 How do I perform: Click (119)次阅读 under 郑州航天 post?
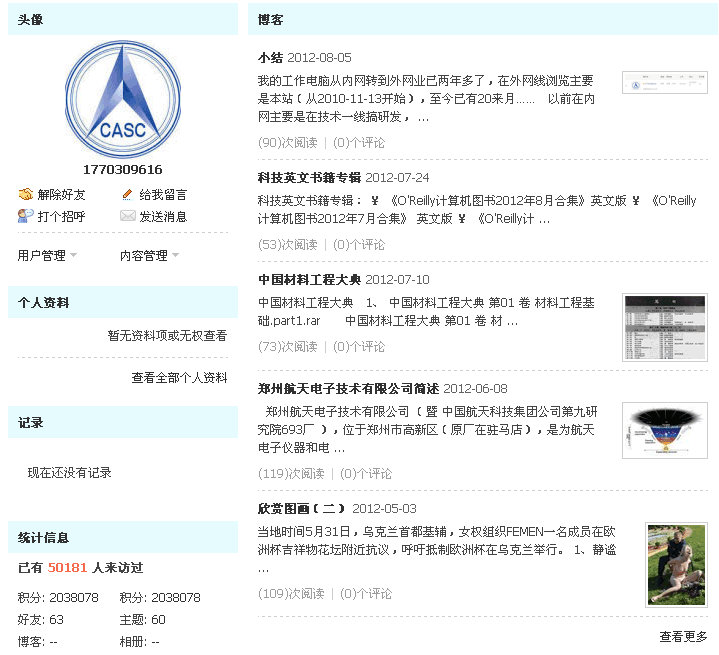point(291,473)
